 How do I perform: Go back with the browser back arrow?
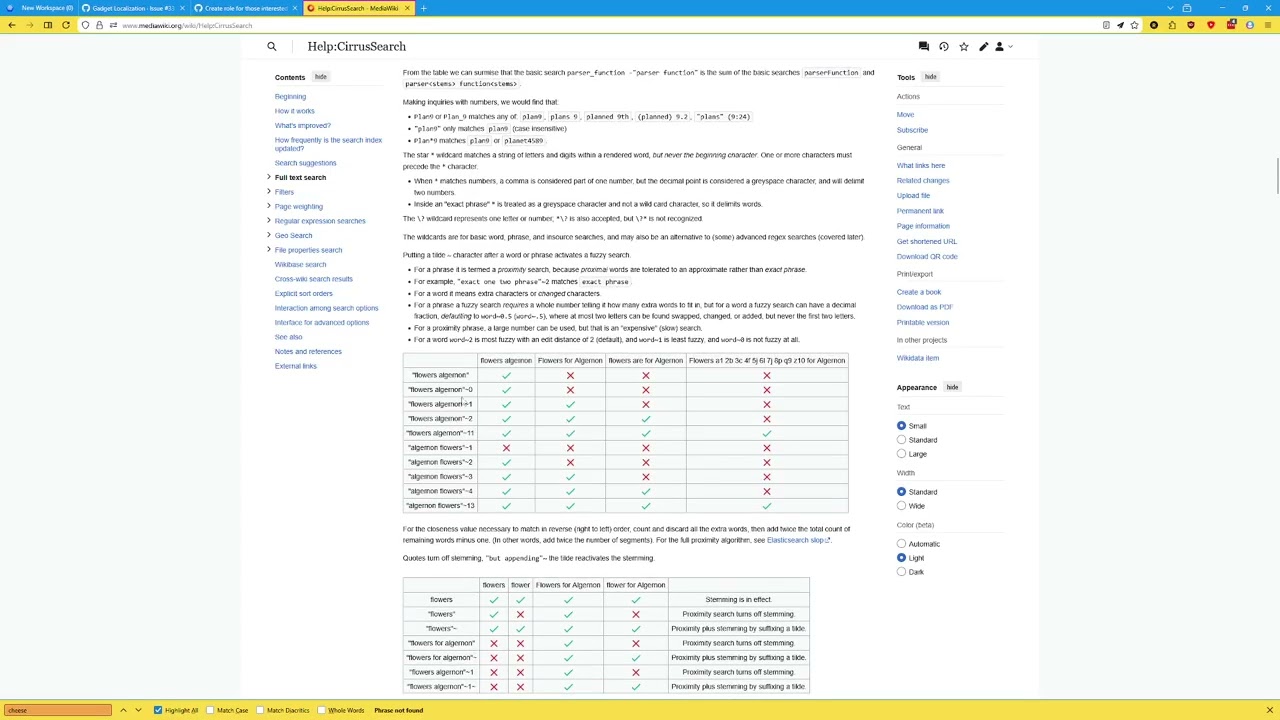[11, 25]
